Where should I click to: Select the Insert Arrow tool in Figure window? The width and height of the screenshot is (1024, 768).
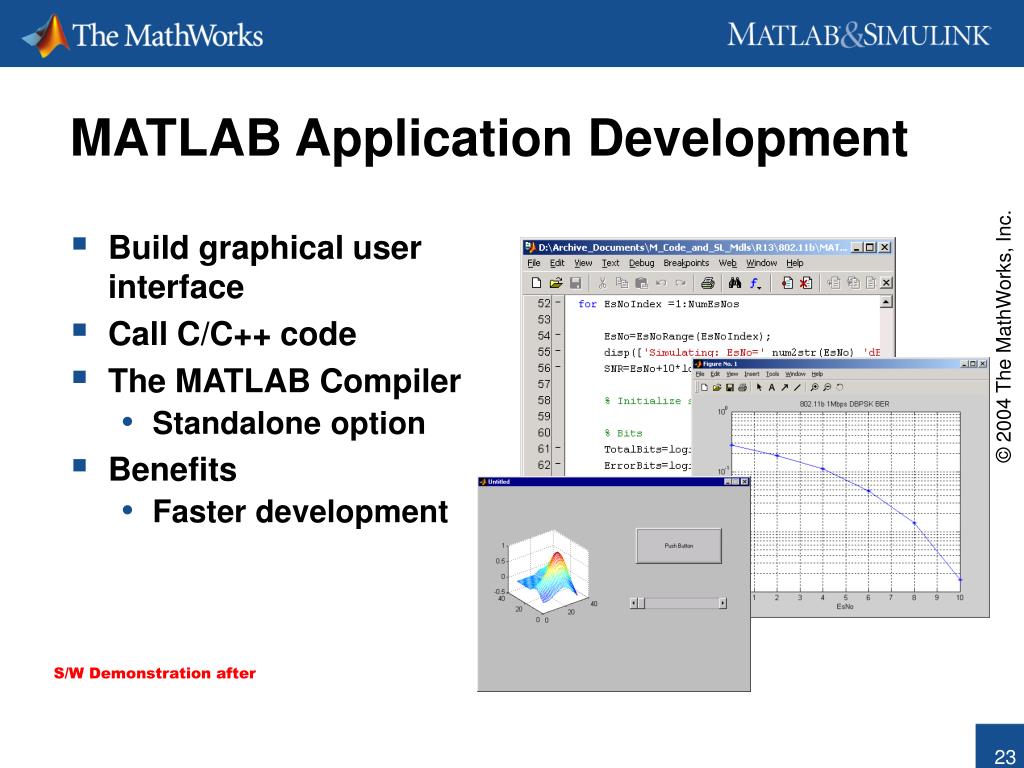[784, 387]
